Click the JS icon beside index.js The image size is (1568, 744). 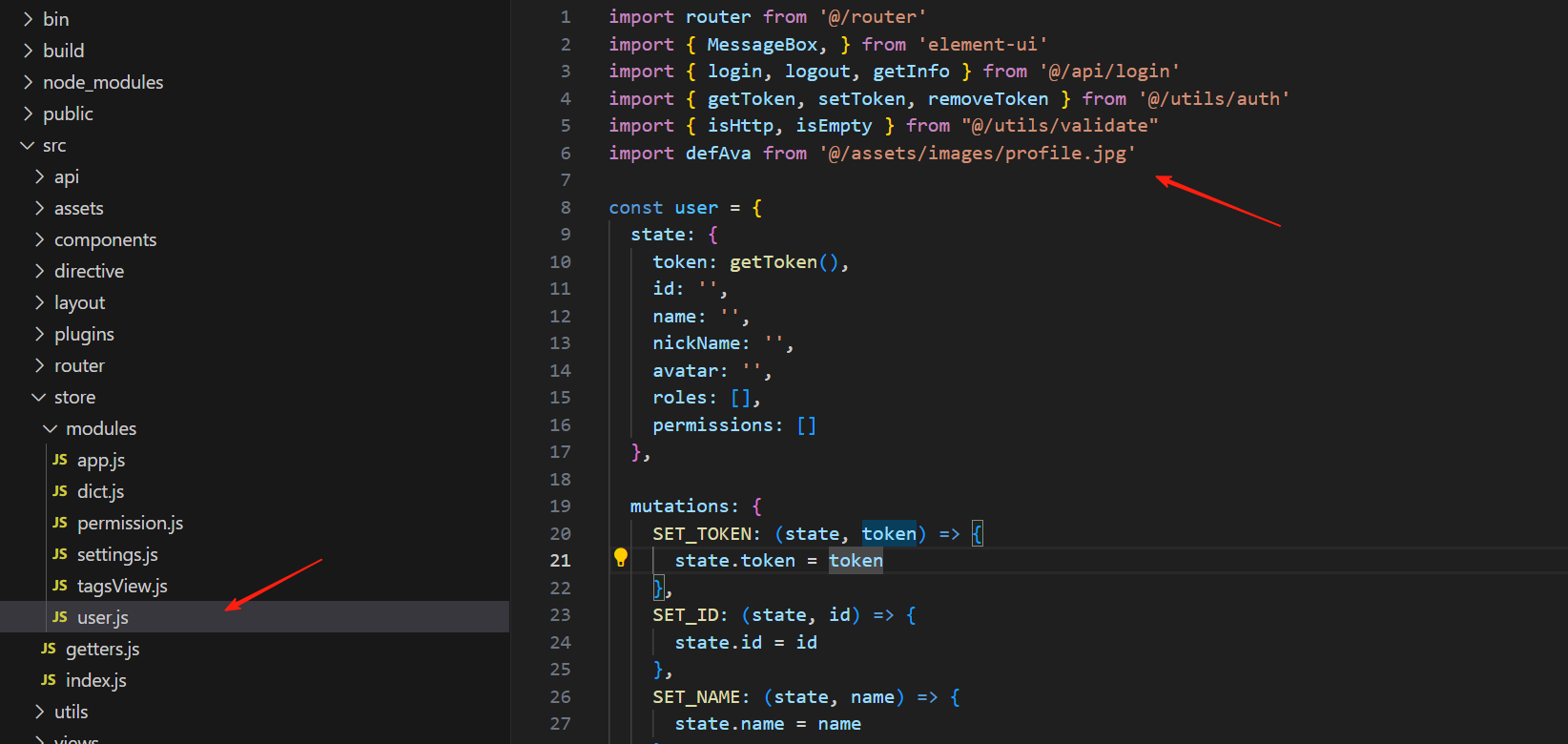point(49,680)
